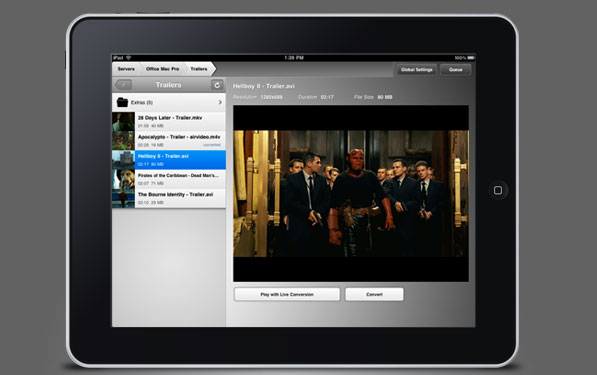
Task: Open the conversion Queue
Action: 456,70
